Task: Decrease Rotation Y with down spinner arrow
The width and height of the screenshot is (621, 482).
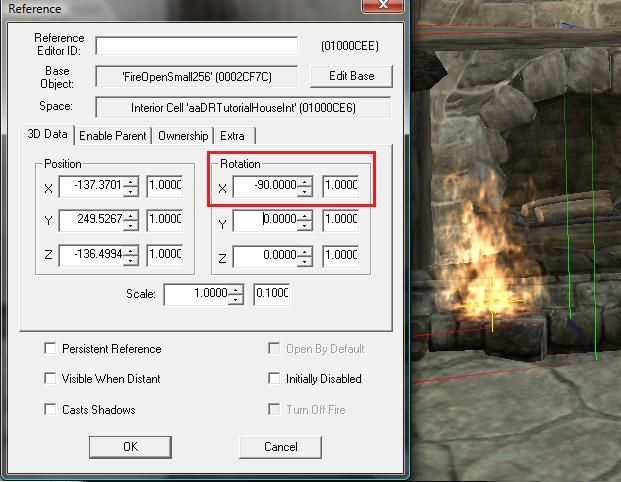Action: click(x=304, y=226)
